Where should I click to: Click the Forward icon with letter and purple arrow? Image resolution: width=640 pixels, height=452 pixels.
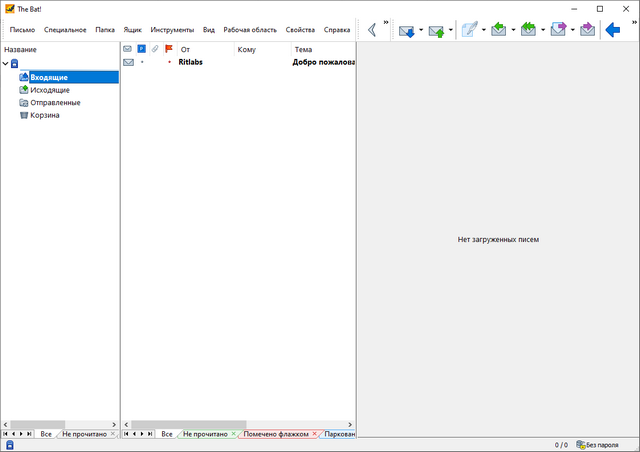pyautogui.click(x=558, y=29)
